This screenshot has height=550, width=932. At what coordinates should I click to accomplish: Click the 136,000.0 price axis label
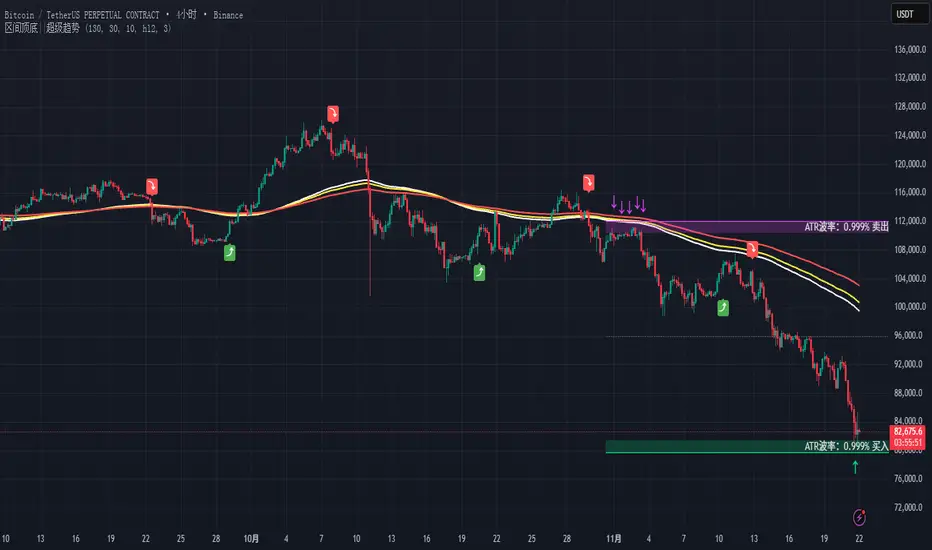910,49
